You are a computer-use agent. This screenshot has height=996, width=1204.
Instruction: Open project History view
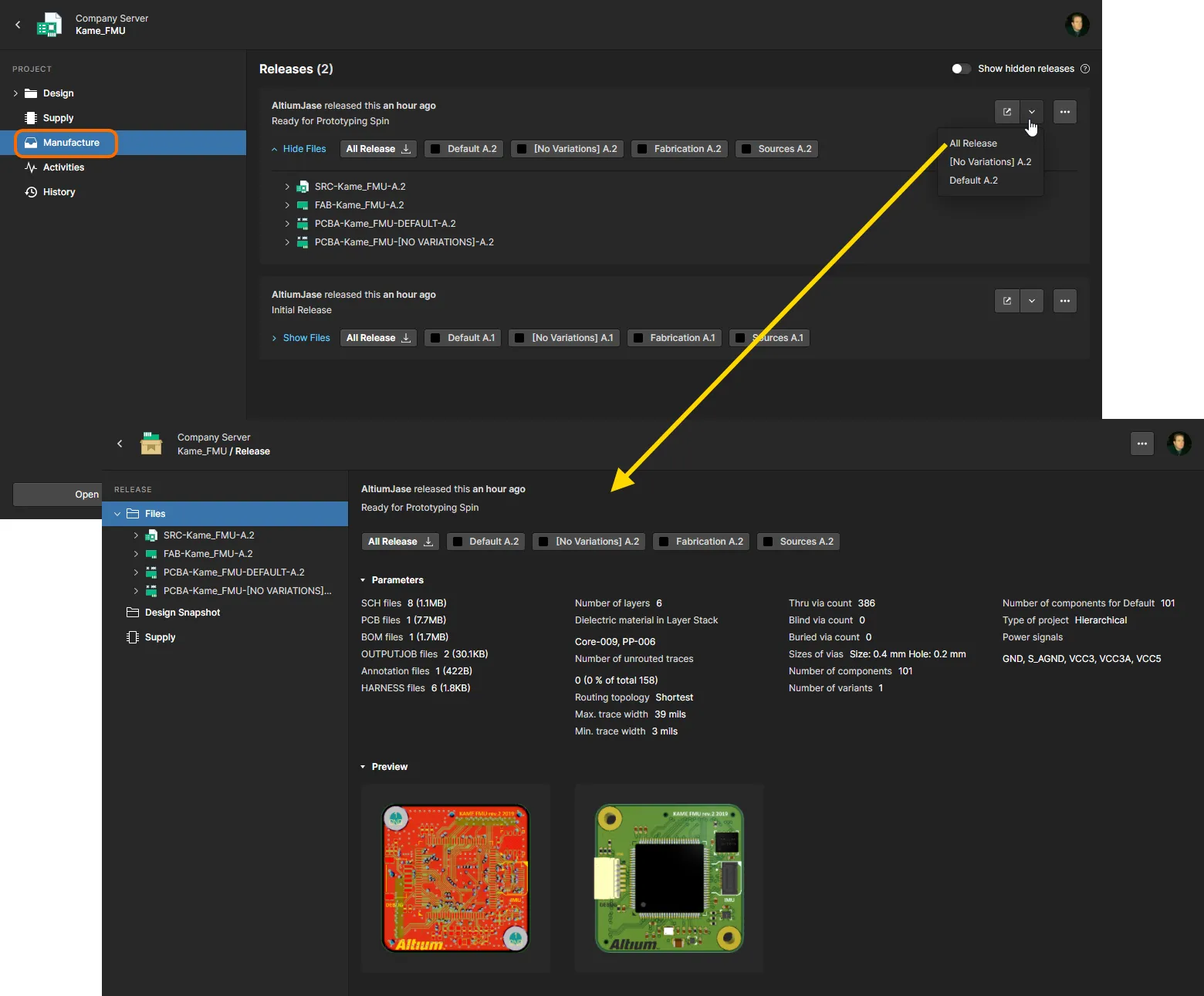tap(59, 192)
